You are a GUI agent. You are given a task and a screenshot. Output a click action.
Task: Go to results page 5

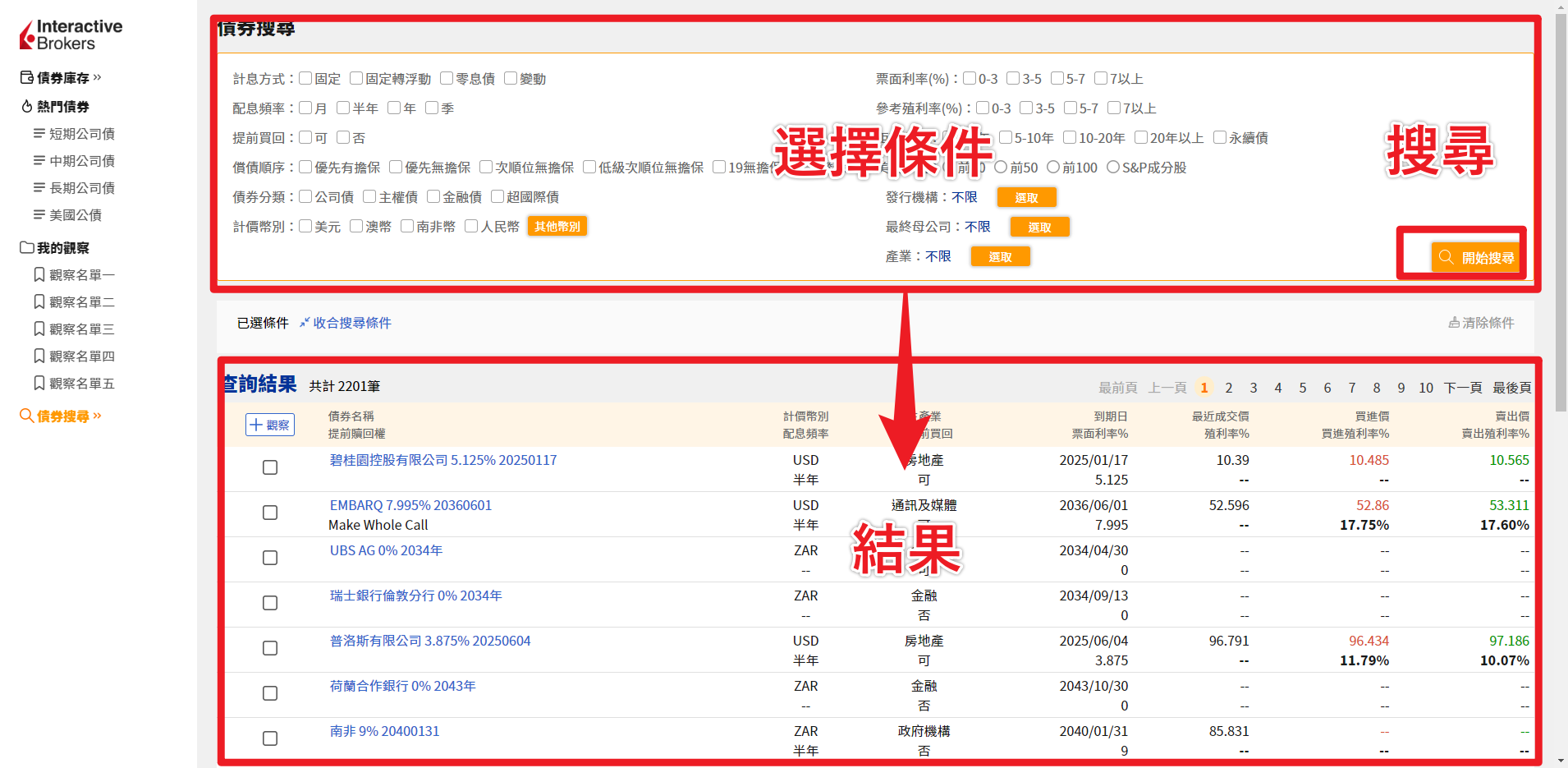click(x=1303, y=388)
